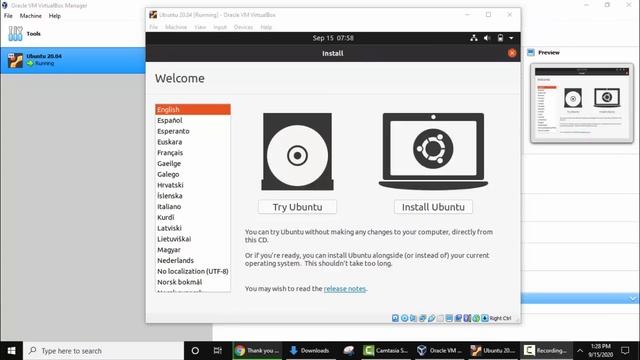This screenshot has height=360, width=640.
Task: Click the audio indicator icon in VM status bar
Action: click(x=413, y=318)
